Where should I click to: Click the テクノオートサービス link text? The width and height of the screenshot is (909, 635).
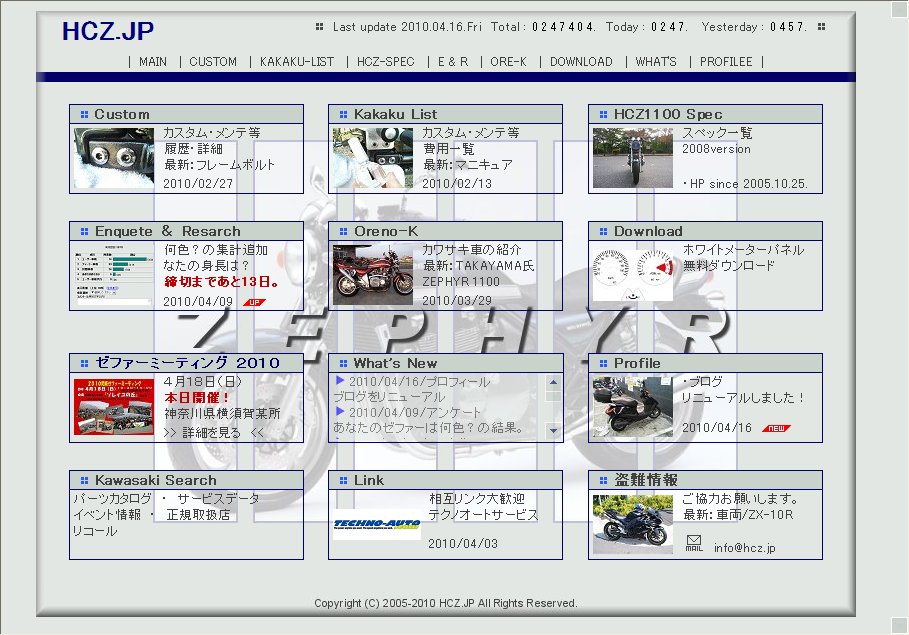[483, 515]
